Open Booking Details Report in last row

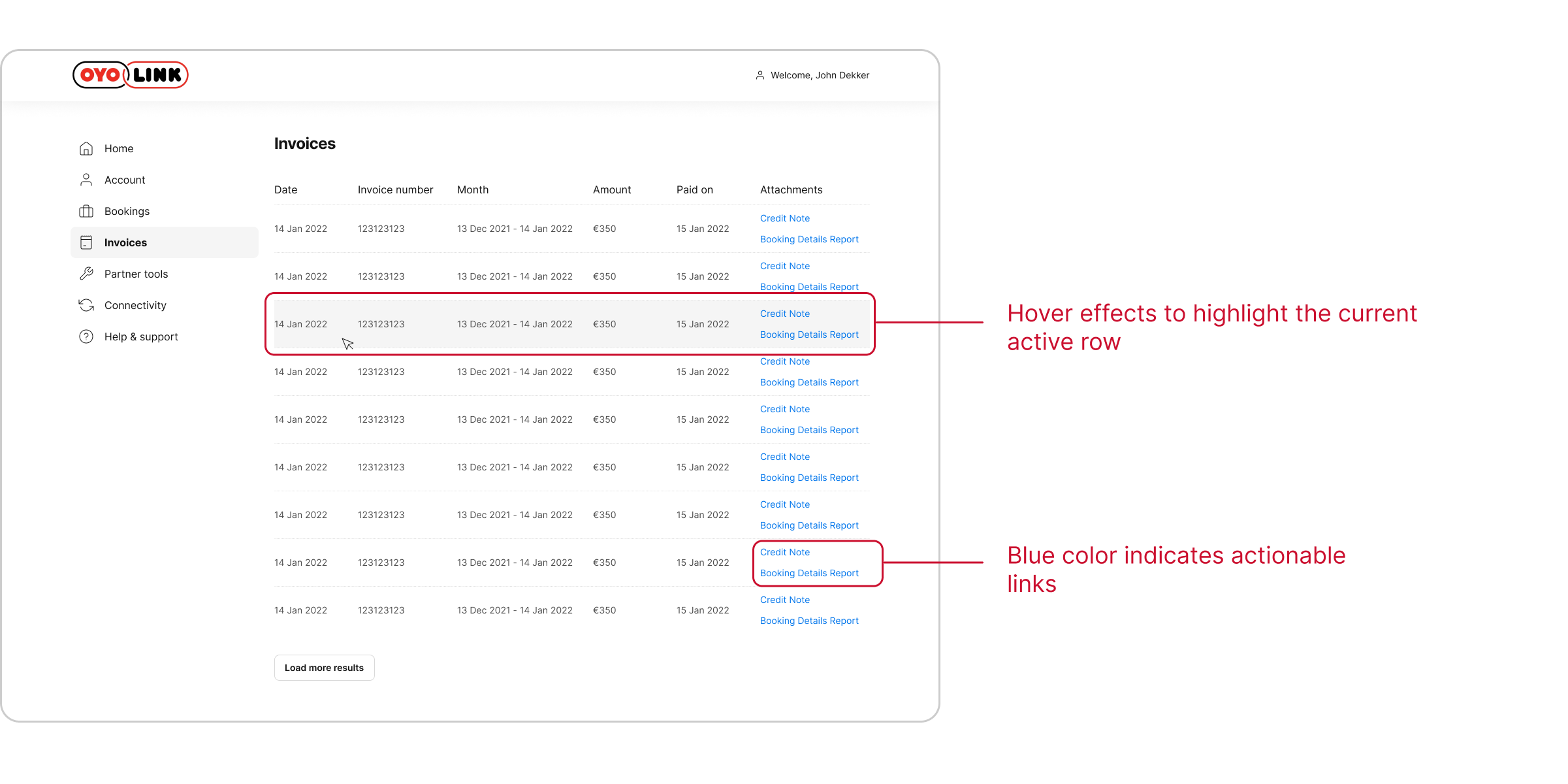(808, 621)
